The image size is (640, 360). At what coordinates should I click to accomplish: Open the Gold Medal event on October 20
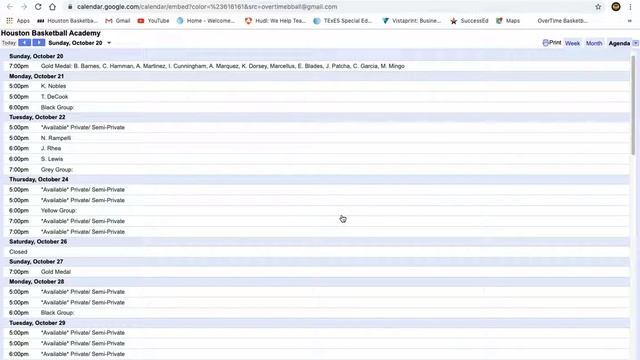pyautogui.click(x=222, y=66)
